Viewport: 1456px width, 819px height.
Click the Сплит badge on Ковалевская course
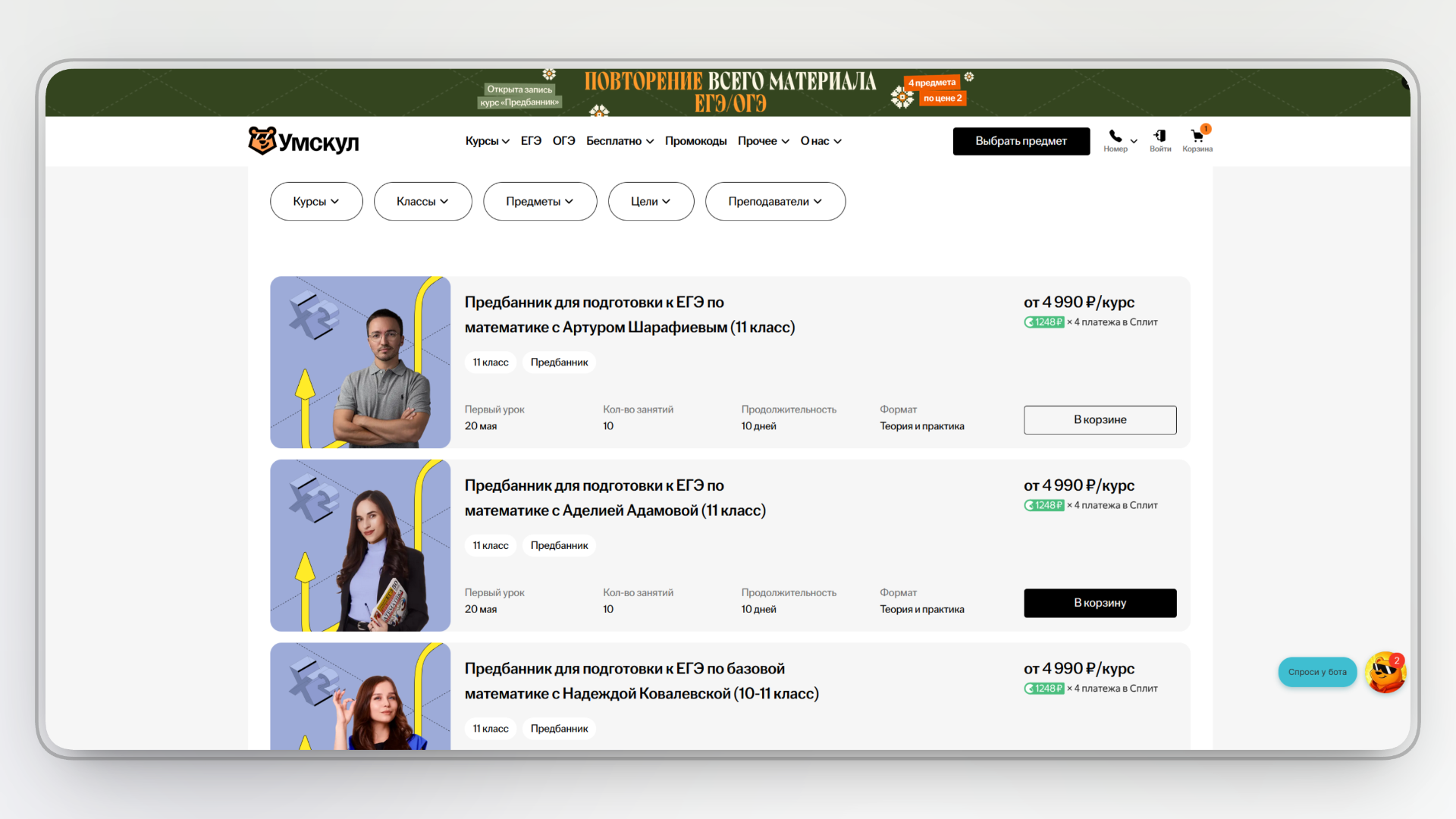[1044, 689]
